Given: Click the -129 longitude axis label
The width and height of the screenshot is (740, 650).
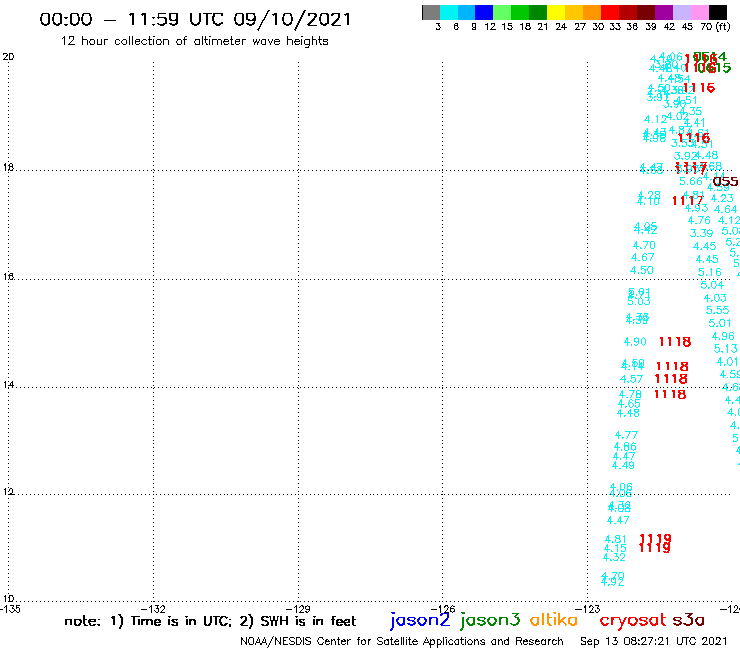Looking at the screenshot, I should click(298, 609).
